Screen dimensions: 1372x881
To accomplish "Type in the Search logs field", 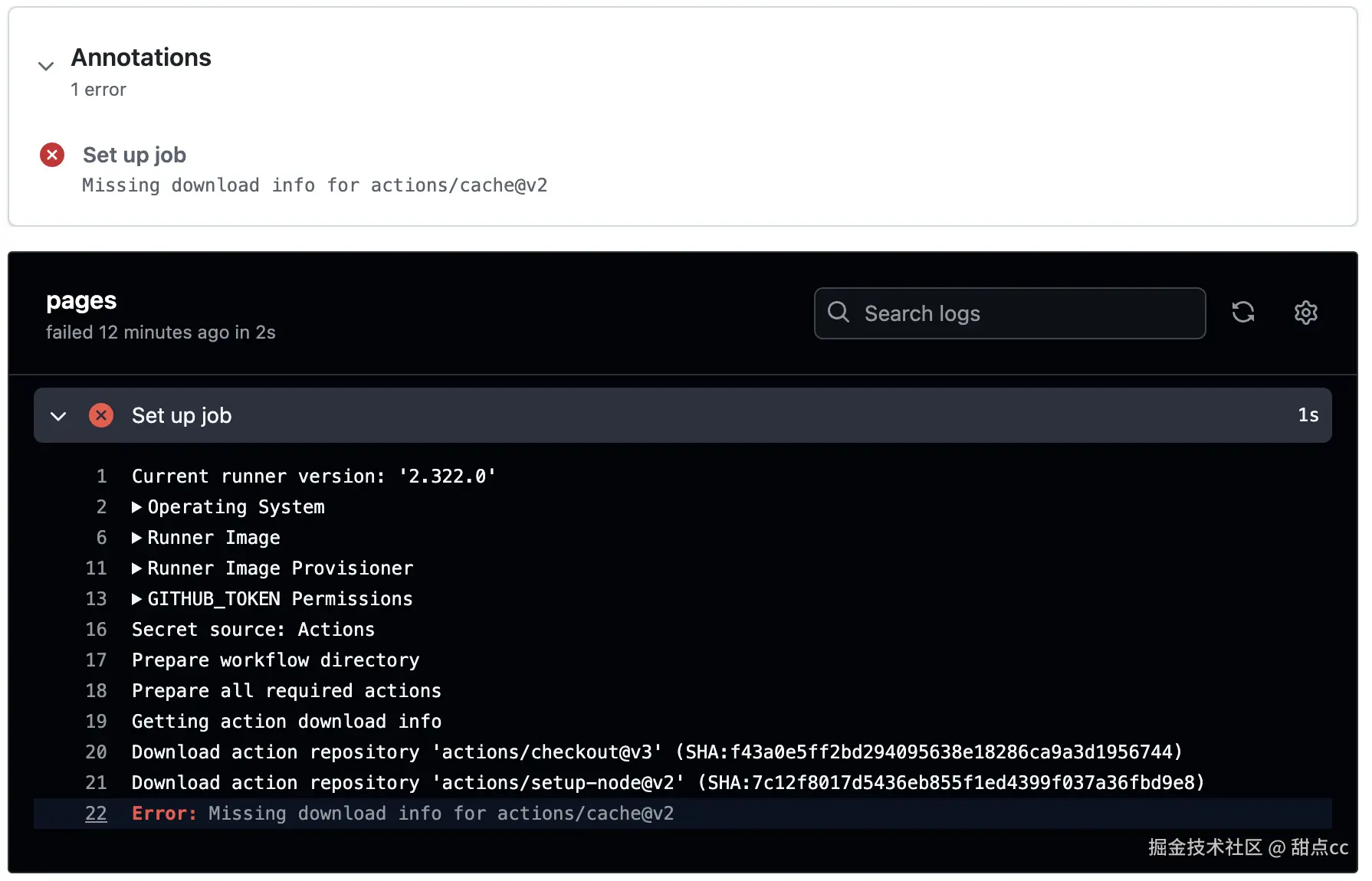I will point(1027,313).
